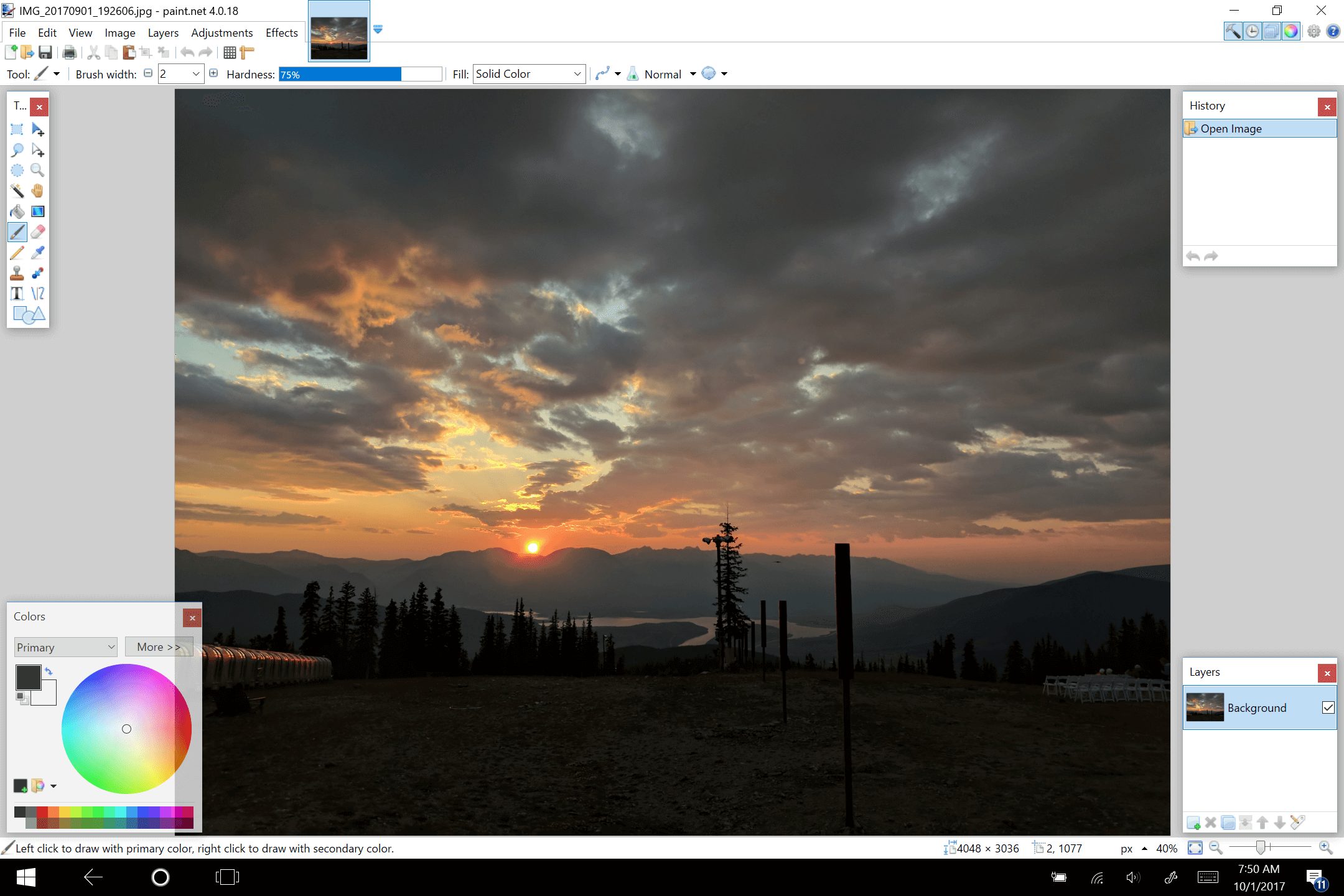Click the More >> button in Colors
Image resolution: width=1344 pixels, height=896 pixels.
[159, 647]
